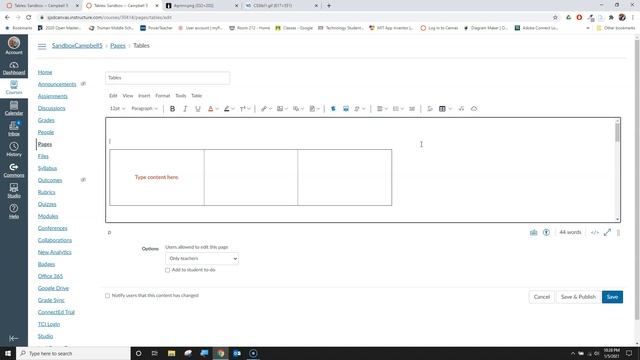640x360 pixels.
Task: Open Calendar in the global navigation
Action: [14, 109]
